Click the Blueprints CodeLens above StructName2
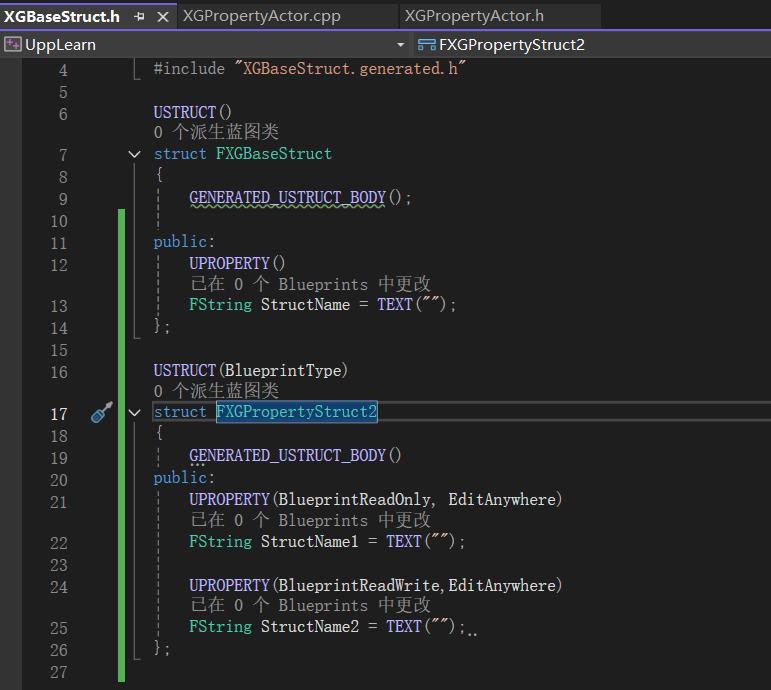 coord(310,605)
